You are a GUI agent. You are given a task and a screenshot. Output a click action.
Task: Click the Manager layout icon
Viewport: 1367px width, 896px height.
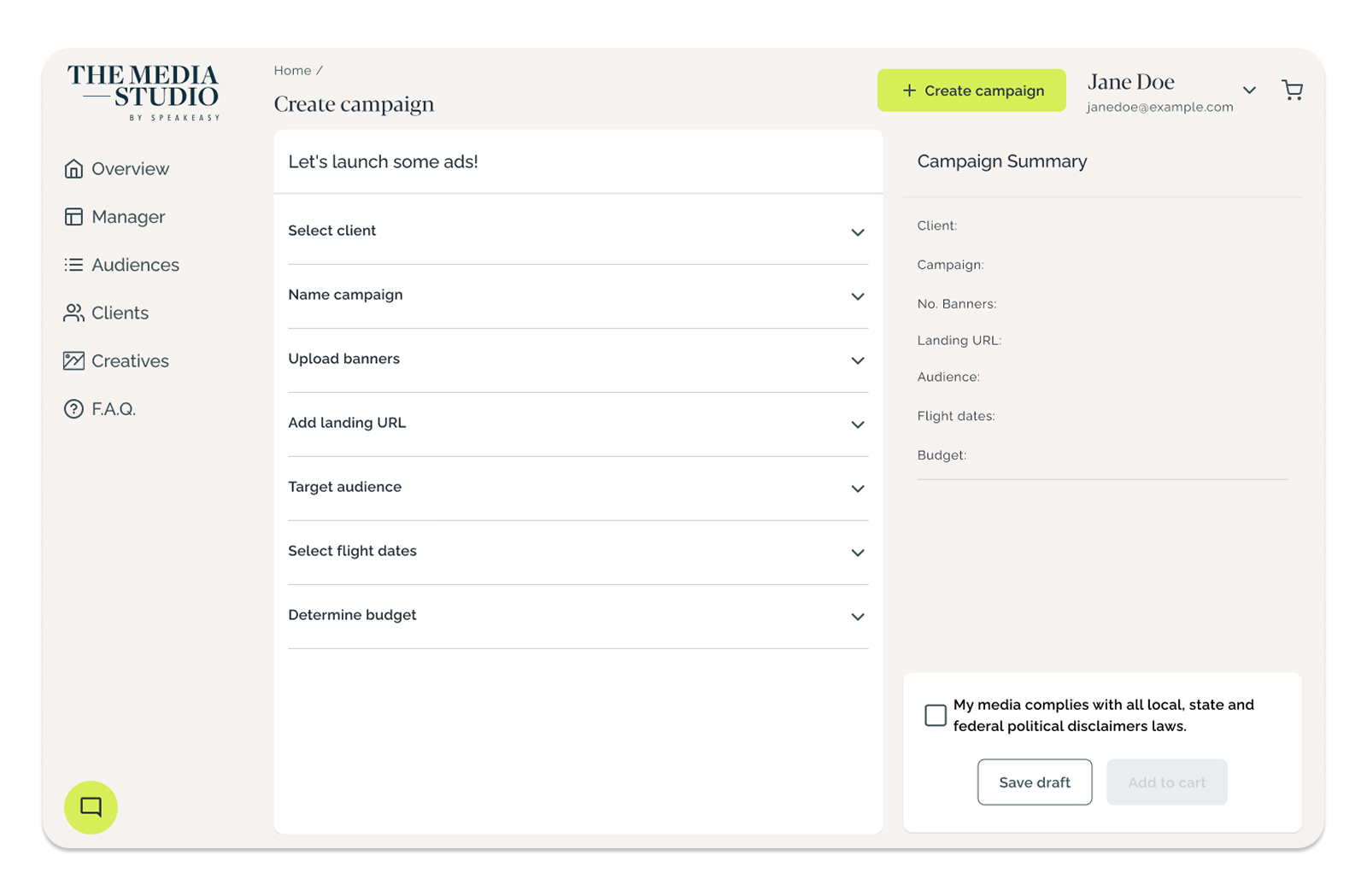[73, 217]
